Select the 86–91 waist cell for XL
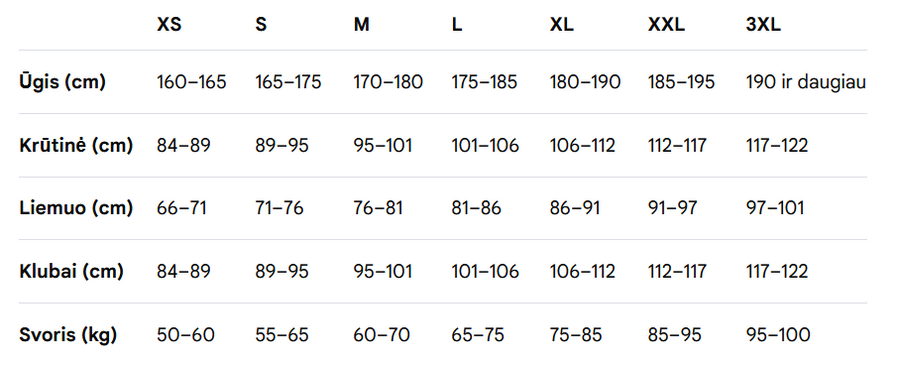This screenshot has width=900, height=366. pyautogui.click(x=575, y=208)
